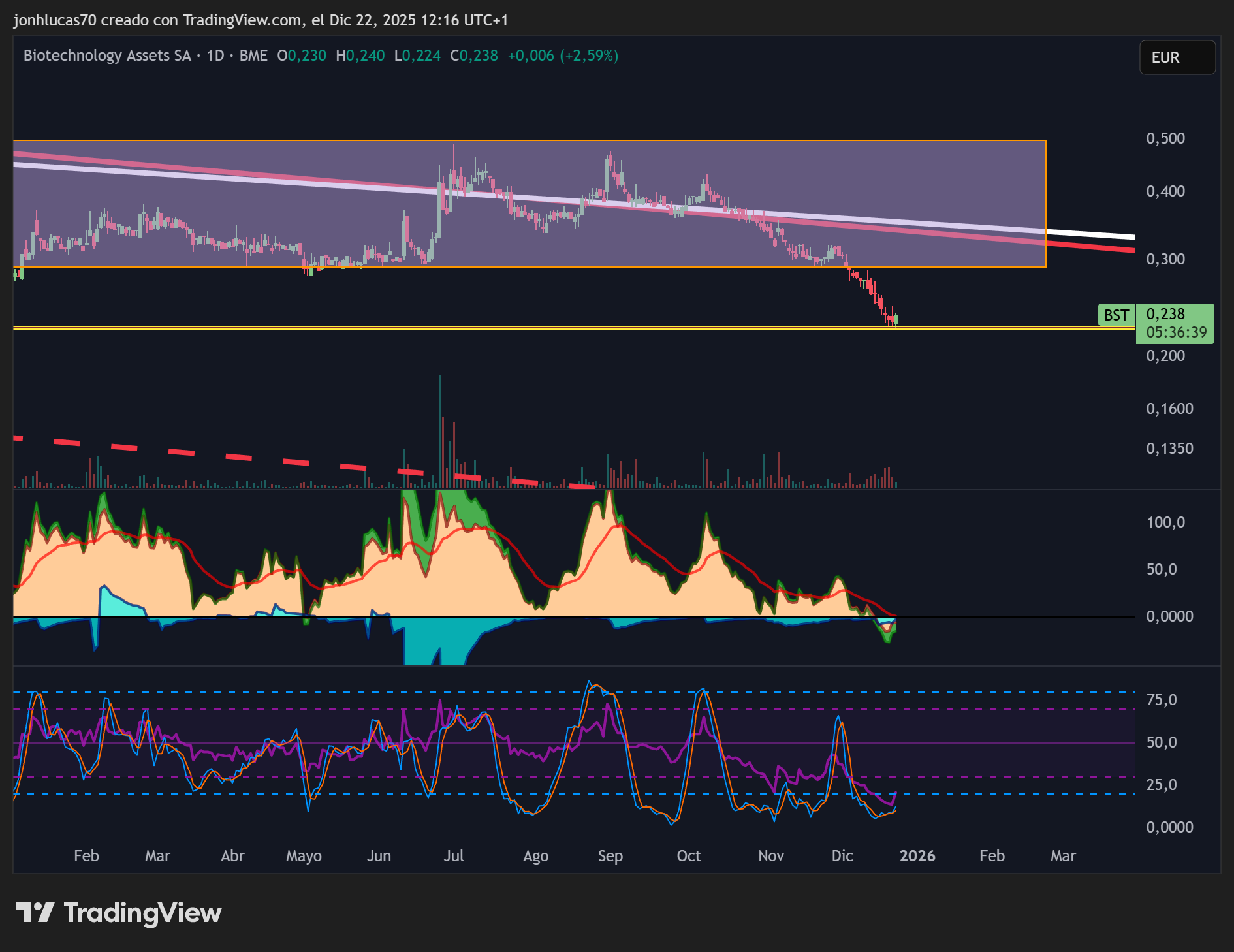Viewport: 1234px width, 952px height.
Task: Click the 0,1350 price scale label
Action: [x=1169, y=449]
